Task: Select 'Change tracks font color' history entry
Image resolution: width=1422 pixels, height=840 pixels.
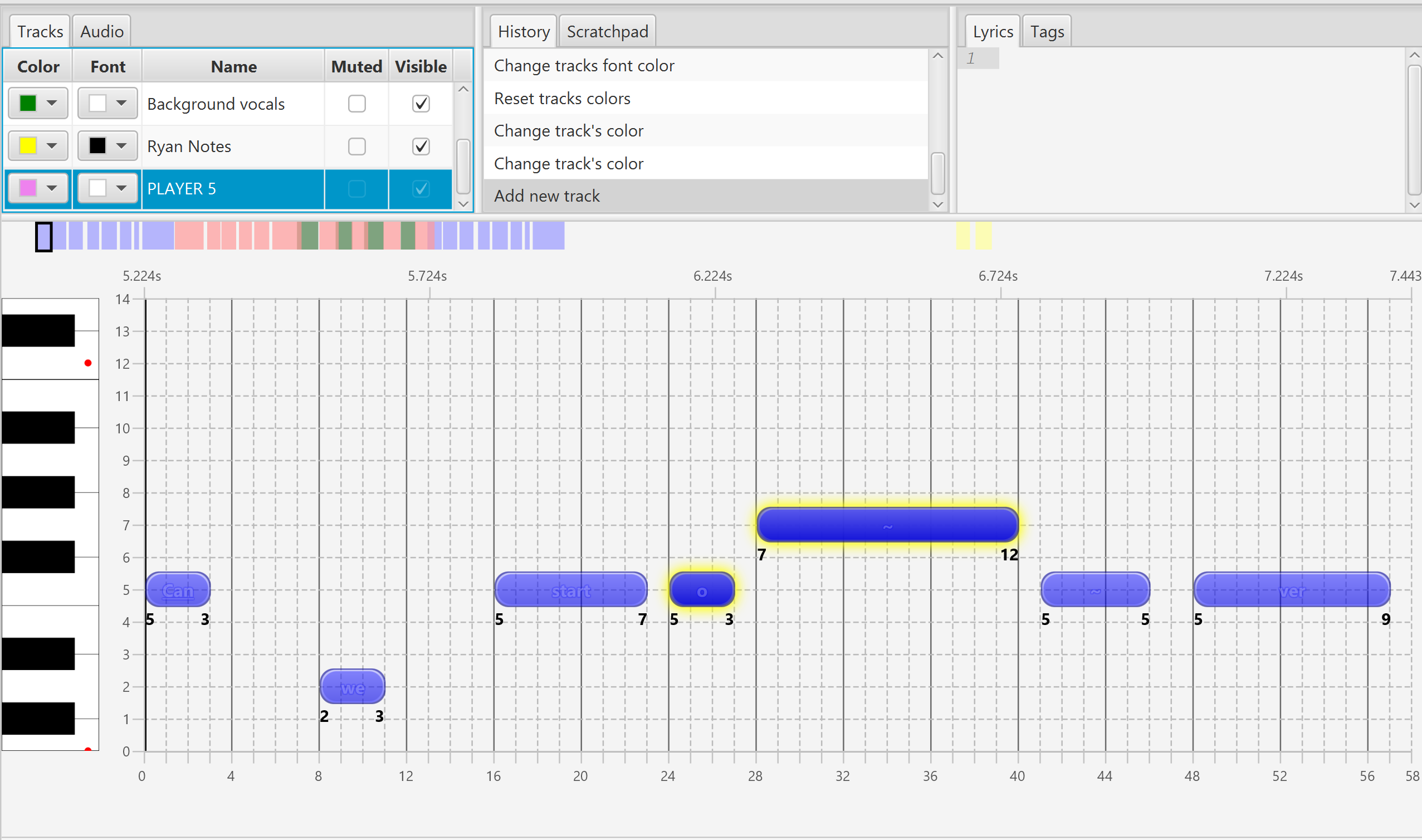Action: pos(584,66)
